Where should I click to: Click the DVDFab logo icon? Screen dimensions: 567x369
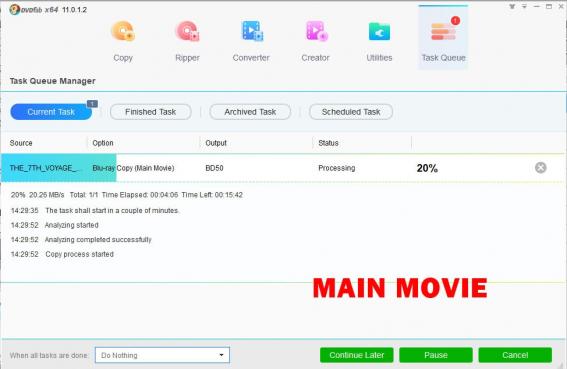[x=14, y=9]
